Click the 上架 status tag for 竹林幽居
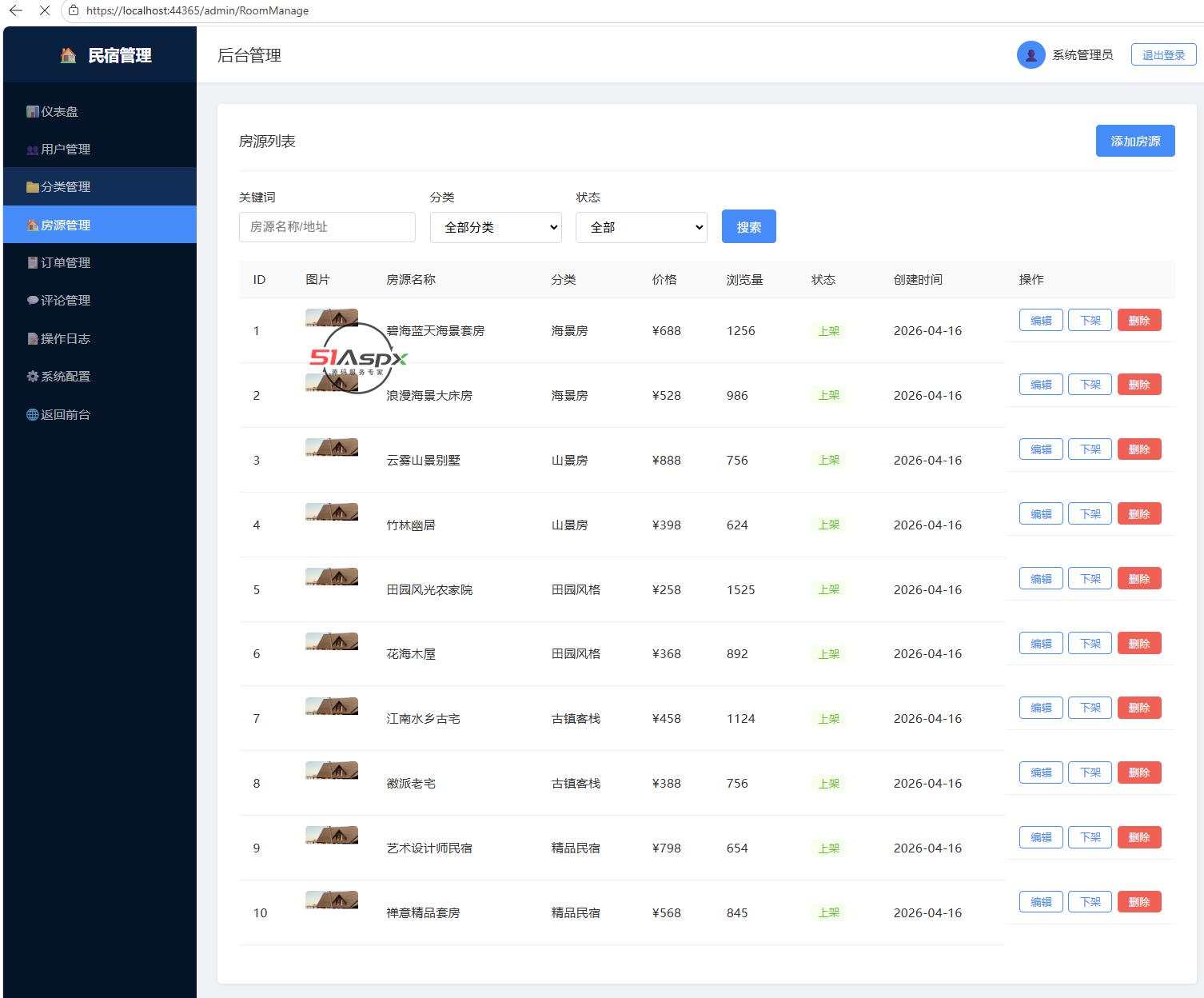This screenshot has height=998, width=1204. point(829,525)
